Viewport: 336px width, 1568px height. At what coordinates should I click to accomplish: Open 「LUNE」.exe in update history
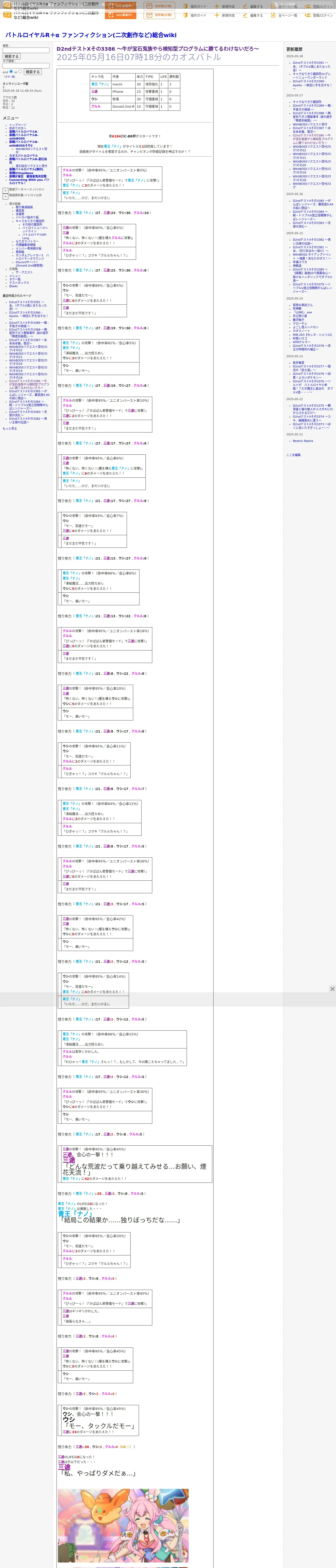(x=303, y=312)
